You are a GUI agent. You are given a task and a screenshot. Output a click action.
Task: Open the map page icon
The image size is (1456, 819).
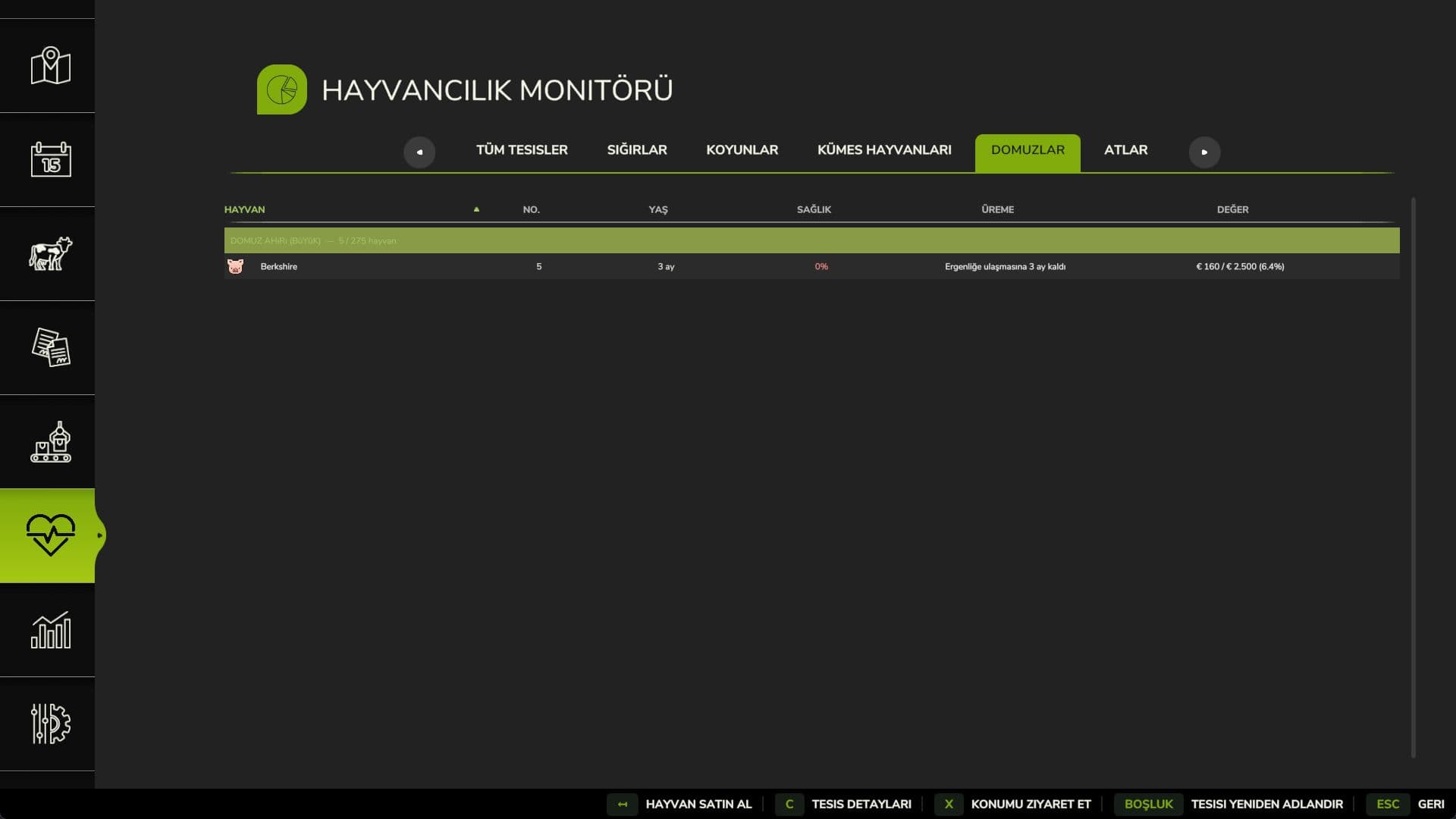click(x=51, y=66)
